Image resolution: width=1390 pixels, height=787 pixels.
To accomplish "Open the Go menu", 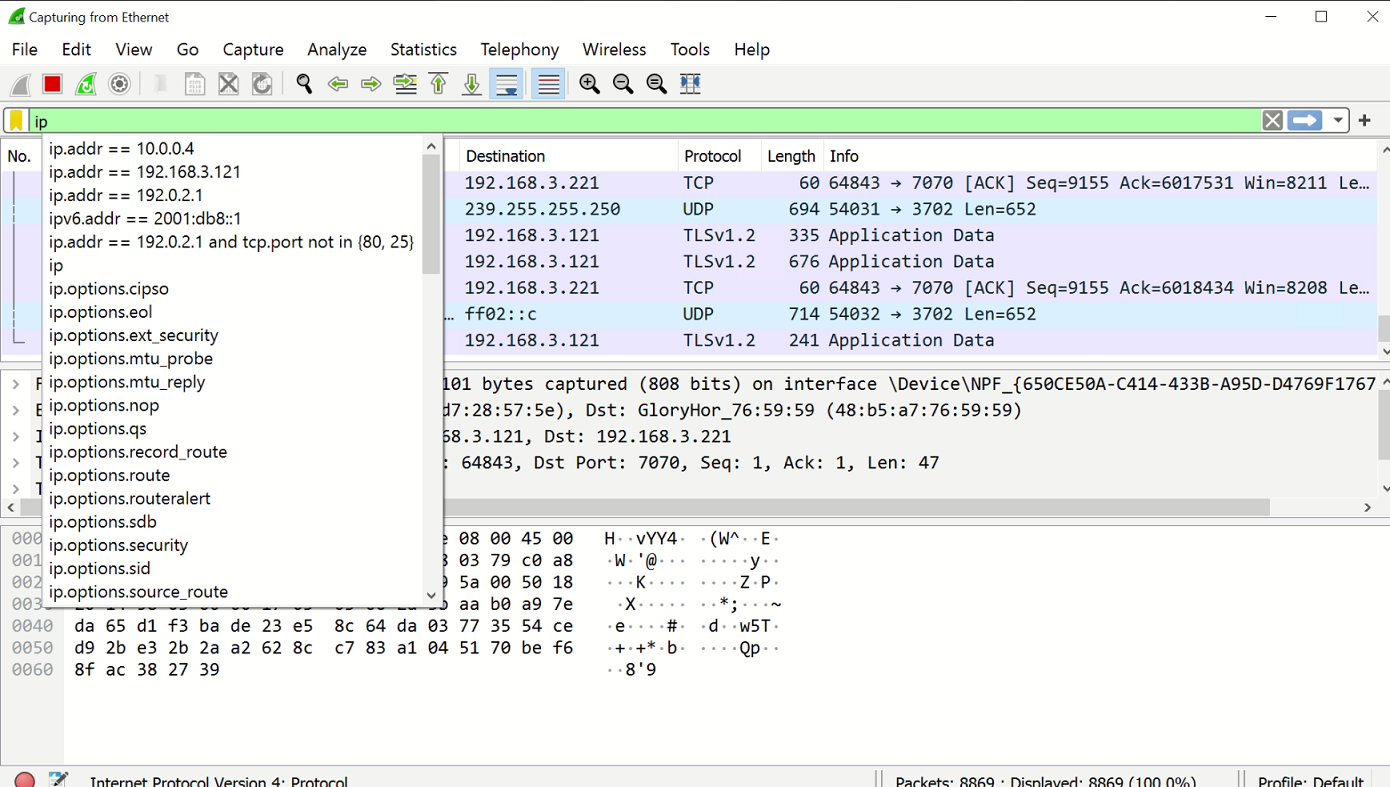I will [187, 49].
